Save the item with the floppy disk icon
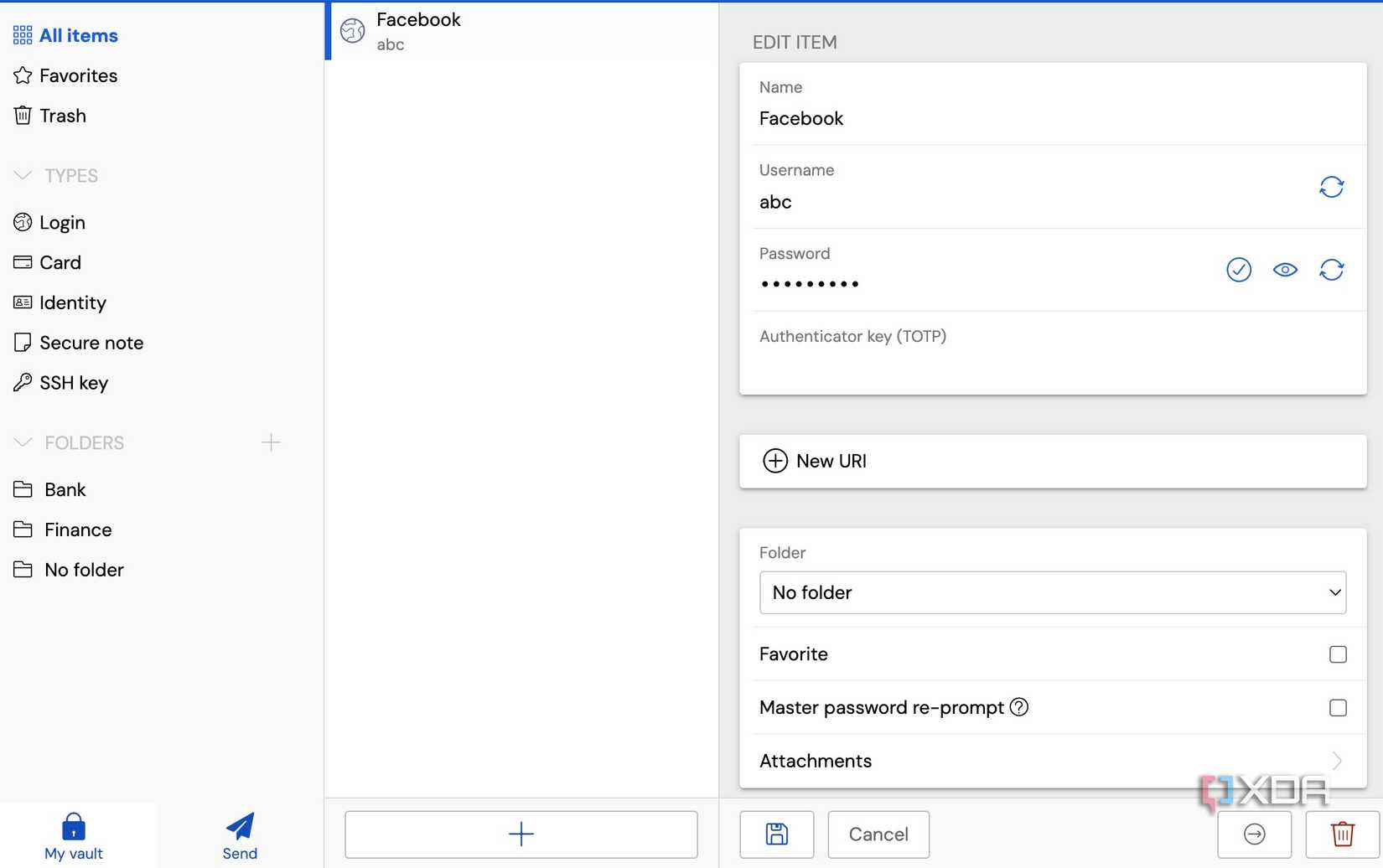Screen dimensions: 1383x868 click(777, 834)
